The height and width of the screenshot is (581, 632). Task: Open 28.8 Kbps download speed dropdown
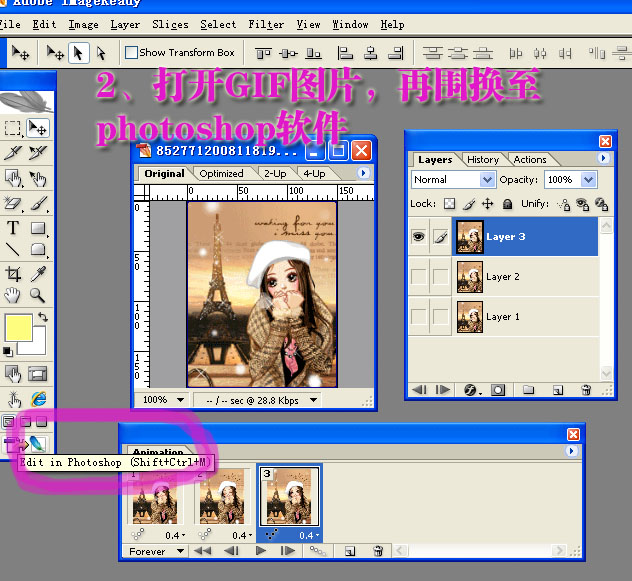(x=314, y=400)
